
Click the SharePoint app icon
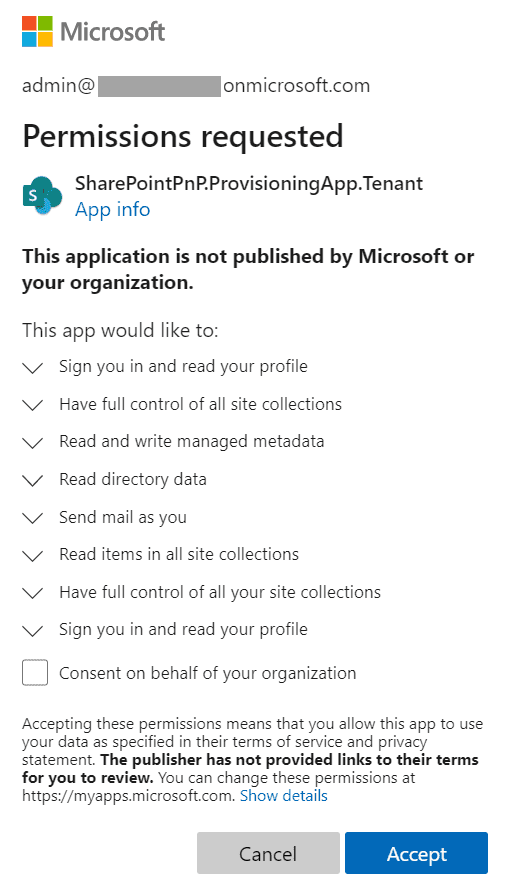click(42, 196)
